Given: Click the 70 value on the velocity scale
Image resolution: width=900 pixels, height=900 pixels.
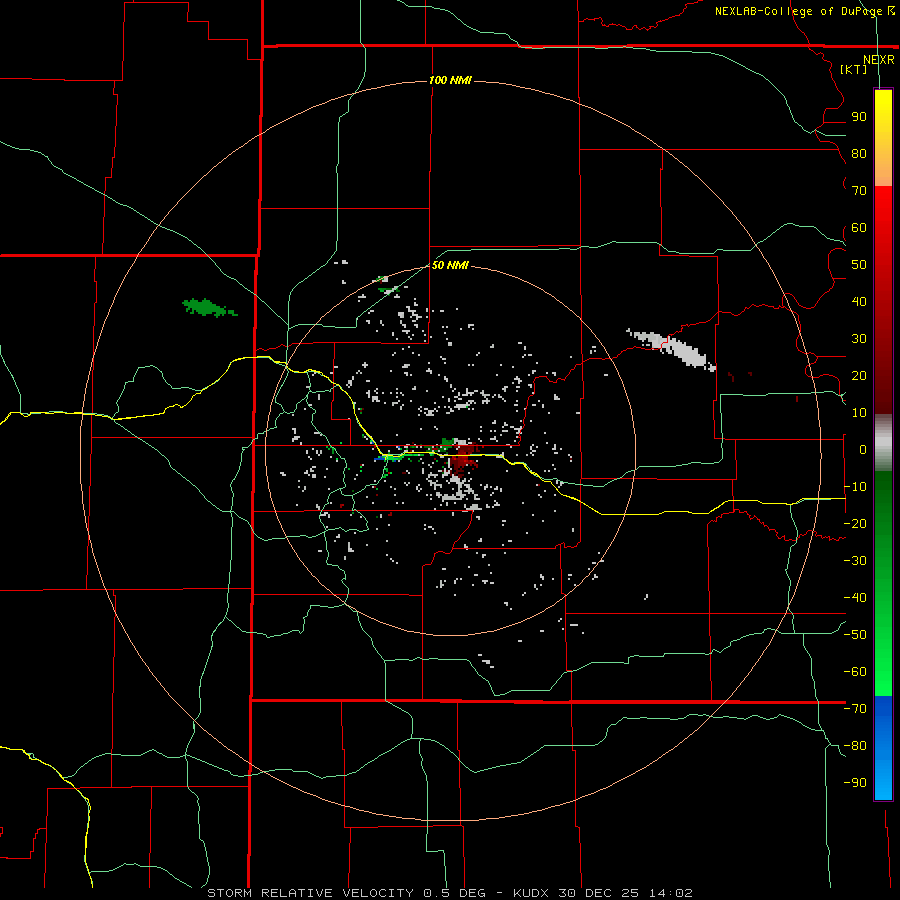Looking at the screenshot, I should [859, 191].
